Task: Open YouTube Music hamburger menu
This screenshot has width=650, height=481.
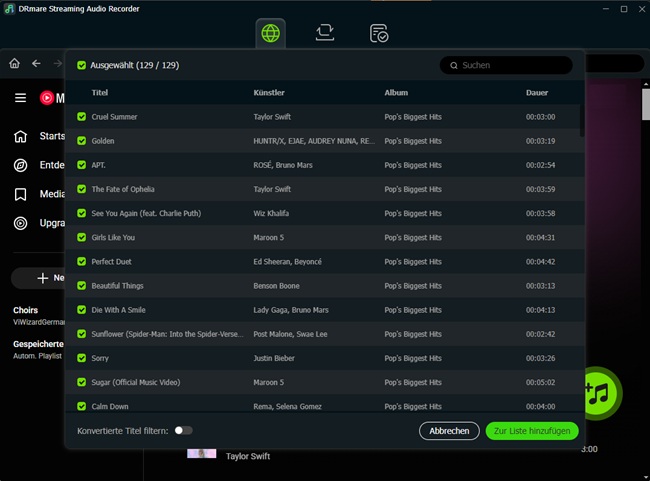Action: 20,98
